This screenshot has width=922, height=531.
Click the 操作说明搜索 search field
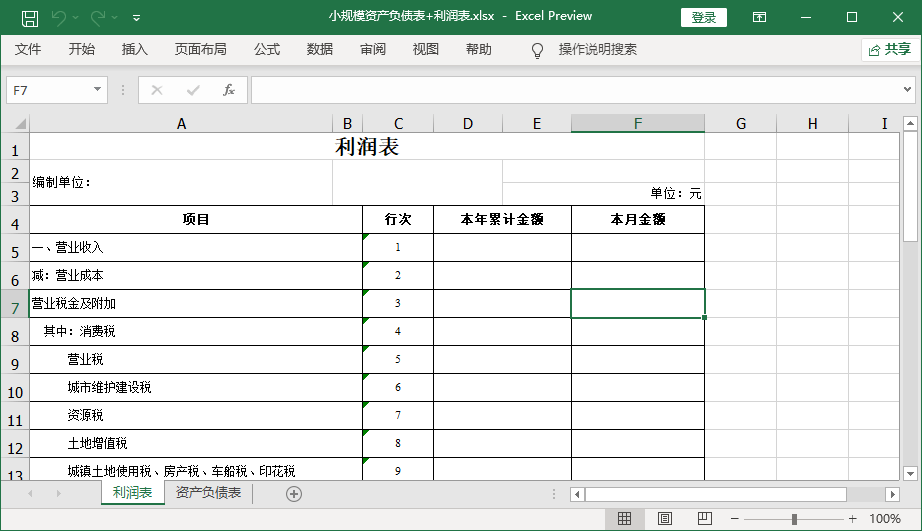pyautogui.click(x=597, y=49)
